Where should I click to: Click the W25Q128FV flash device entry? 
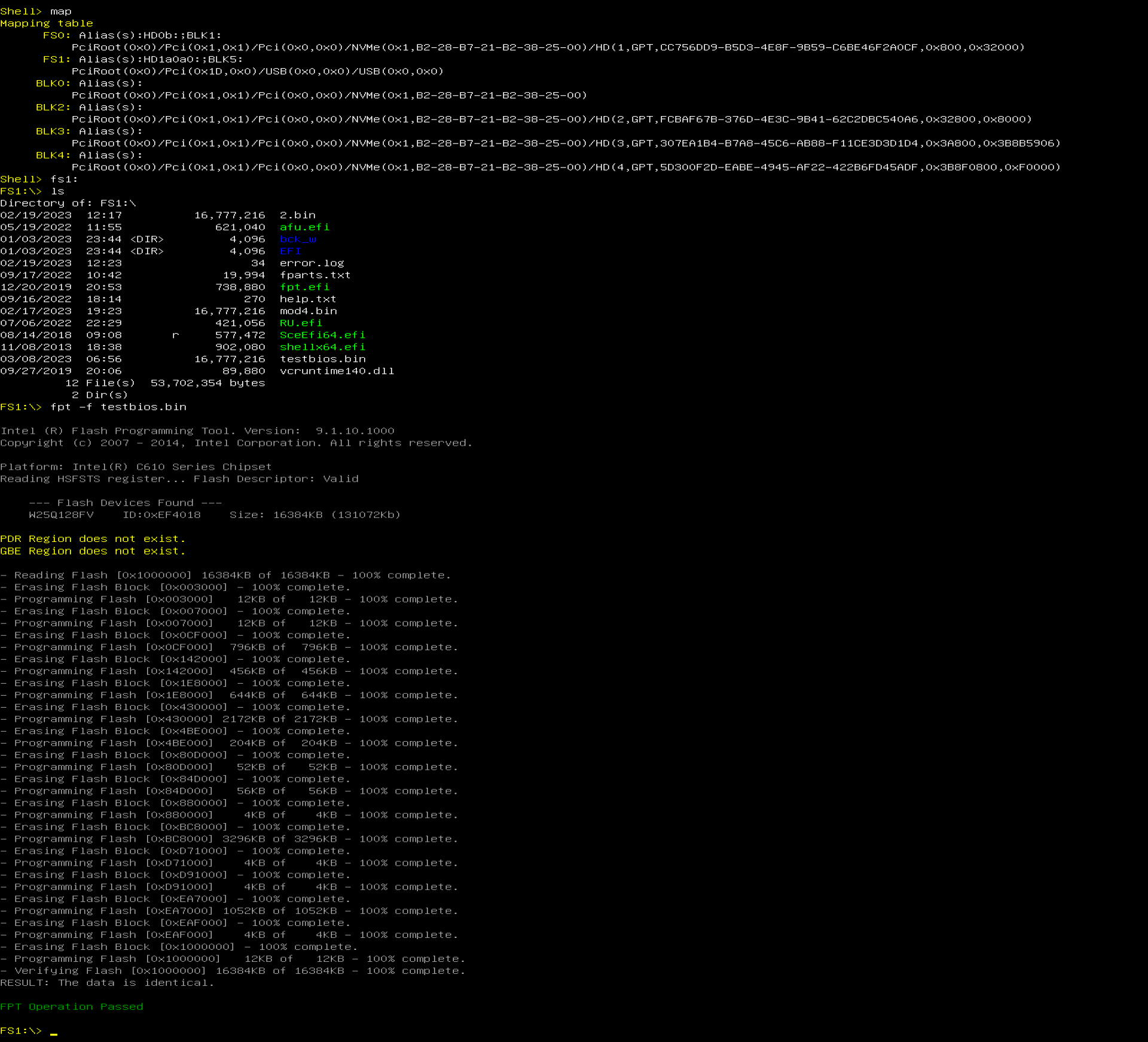pyautogui.click(x=61, y=515)
